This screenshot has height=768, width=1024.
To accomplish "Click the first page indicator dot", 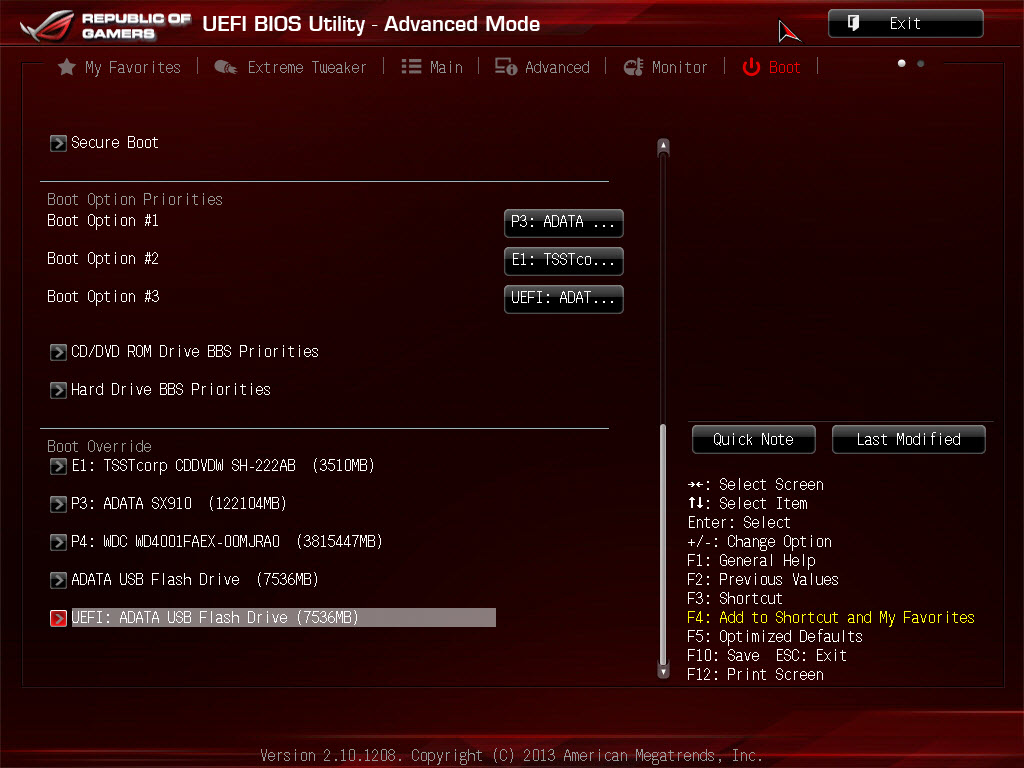I will tap(902, 63).
